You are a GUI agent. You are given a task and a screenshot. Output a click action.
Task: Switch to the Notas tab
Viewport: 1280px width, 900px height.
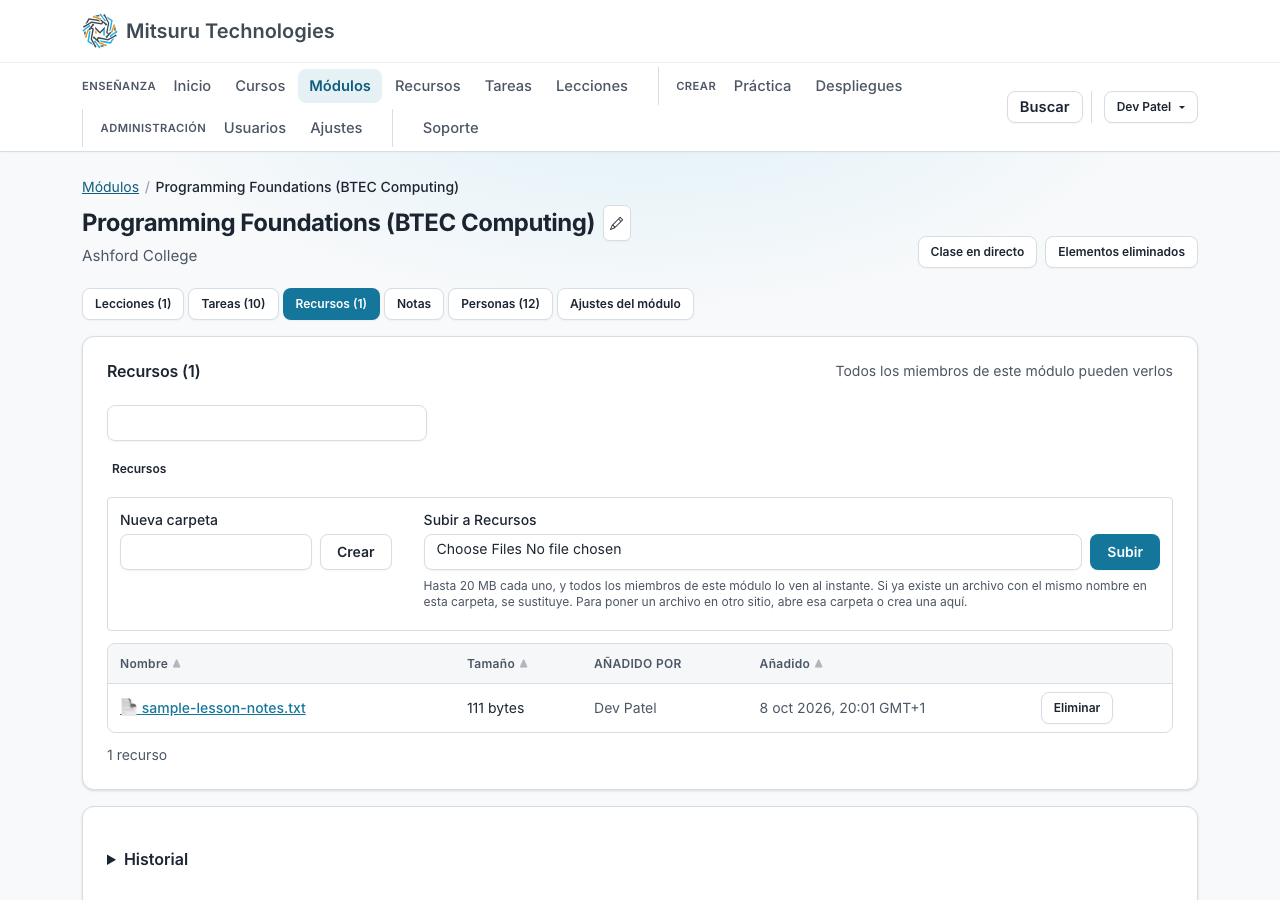414,304
